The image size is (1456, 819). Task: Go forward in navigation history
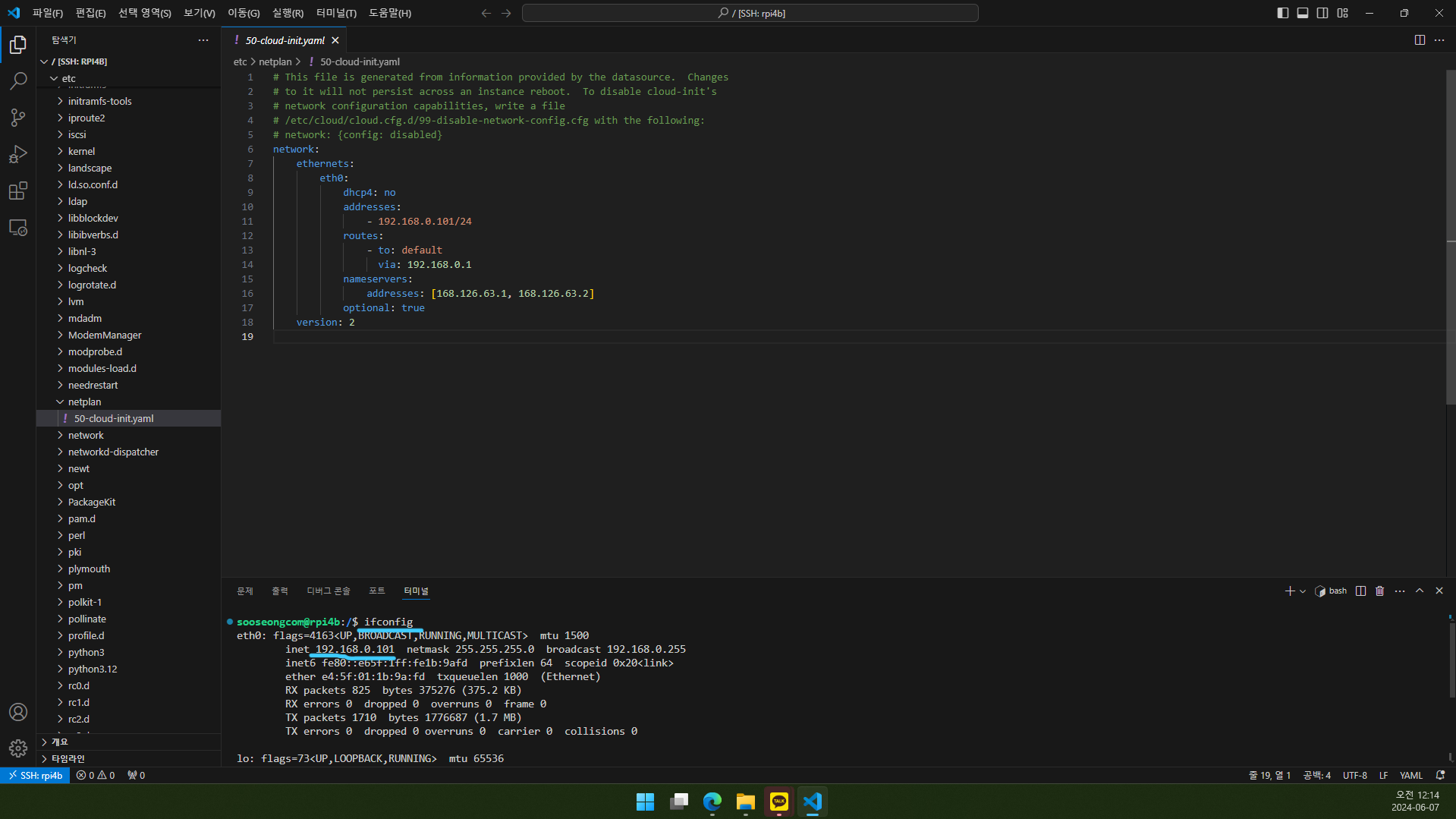click(x=506, y=13)
